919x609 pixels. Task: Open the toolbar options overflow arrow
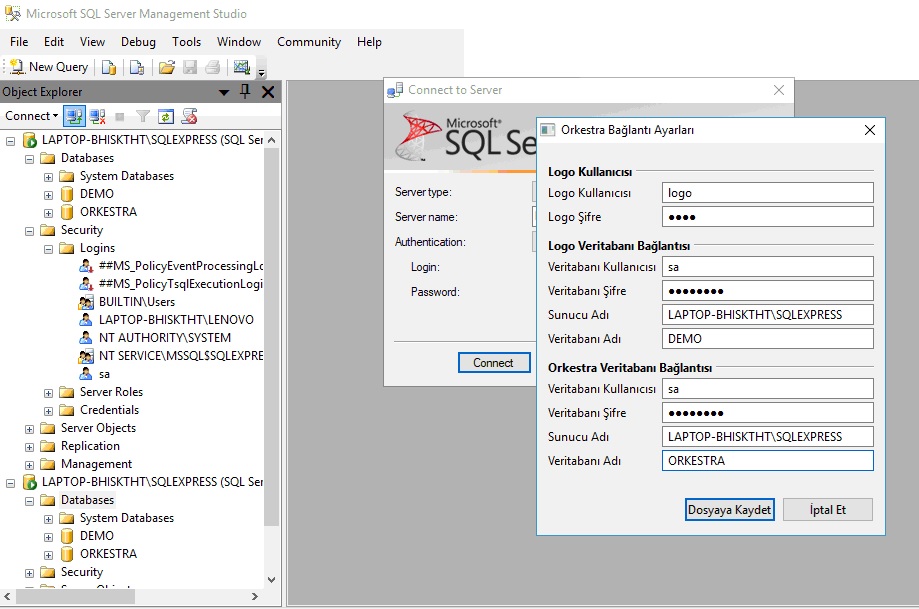tap(262, 72)
